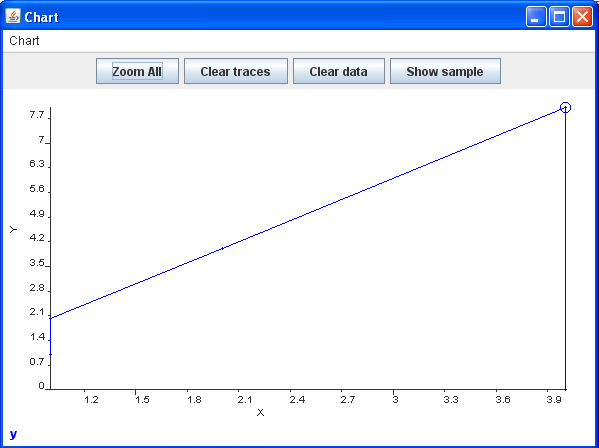The image size is (599, 448).
Task: Click the Clear traces button
Action: (x=236, y=71)
